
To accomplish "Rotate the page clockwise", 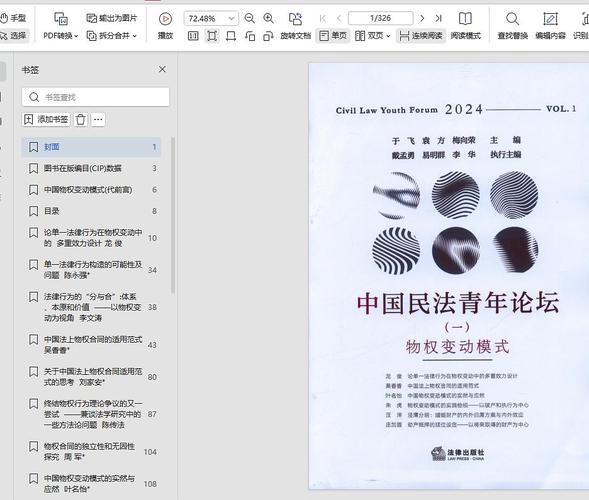I will (268, 36).
